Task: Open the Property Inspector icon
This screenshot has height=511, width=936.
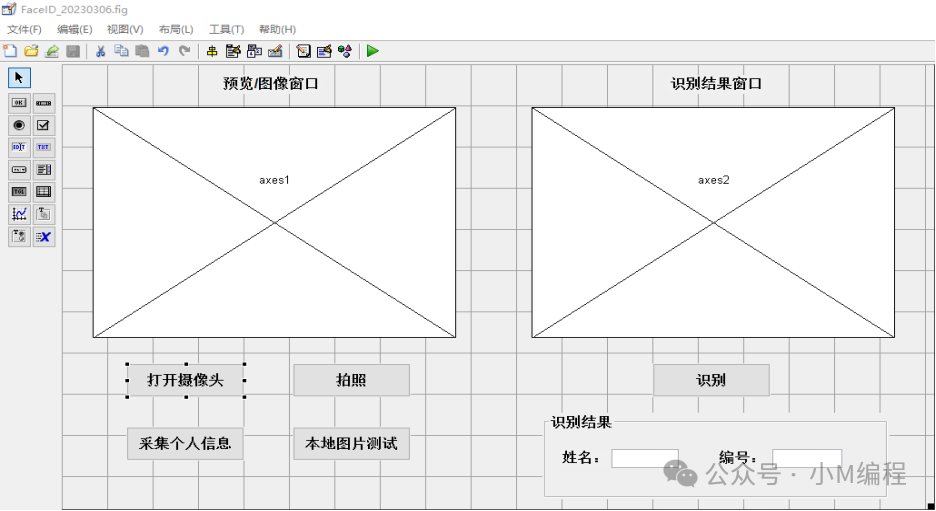Action: (324, 51)
